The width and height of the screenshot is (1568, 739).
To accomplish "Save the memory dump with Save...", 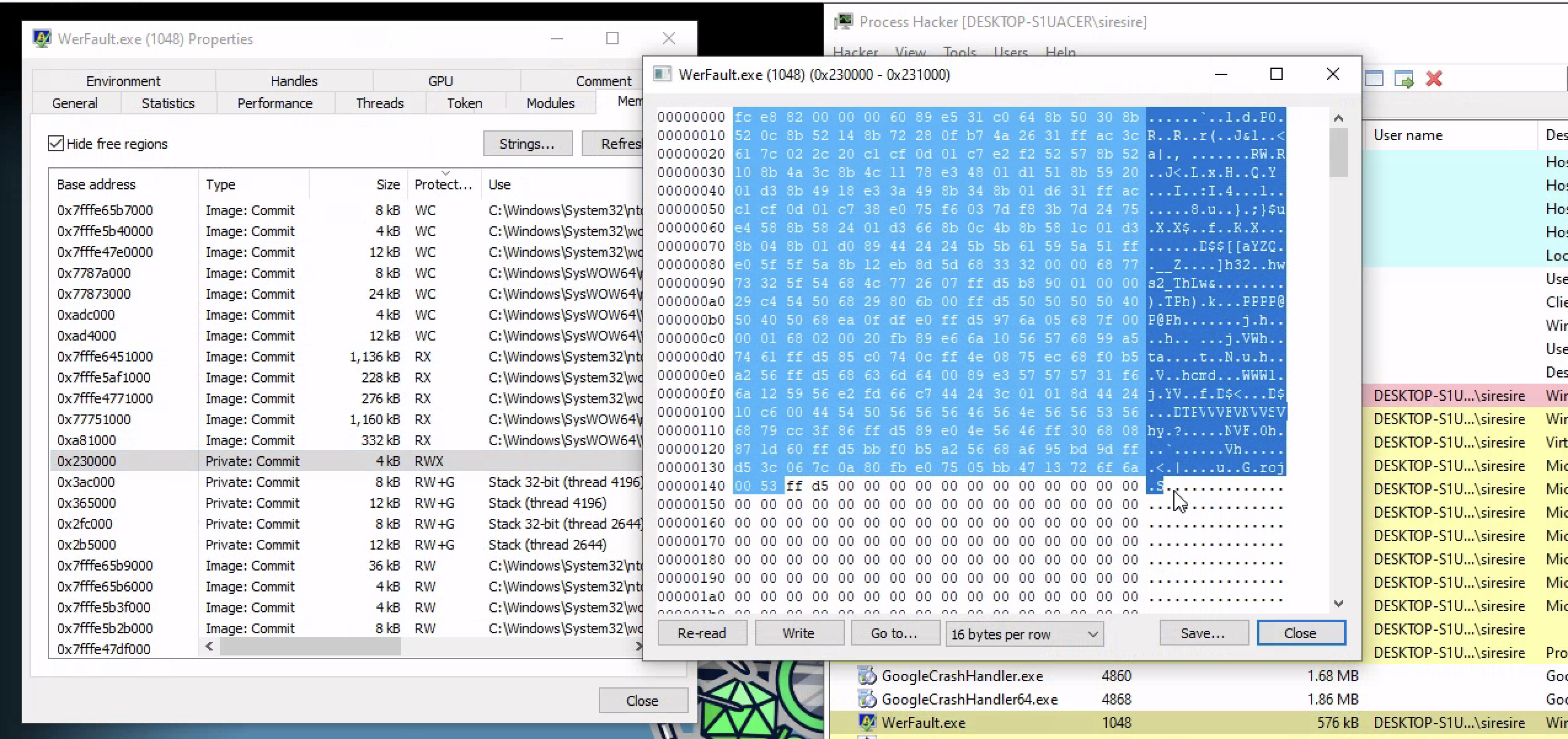I will (x=1203, y=633).
